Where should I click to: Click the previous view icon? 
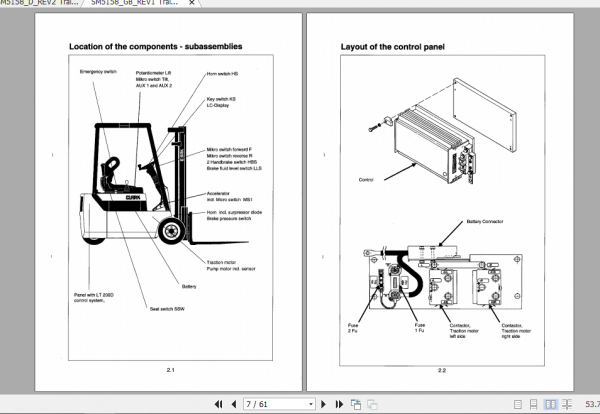click(356, 404)
